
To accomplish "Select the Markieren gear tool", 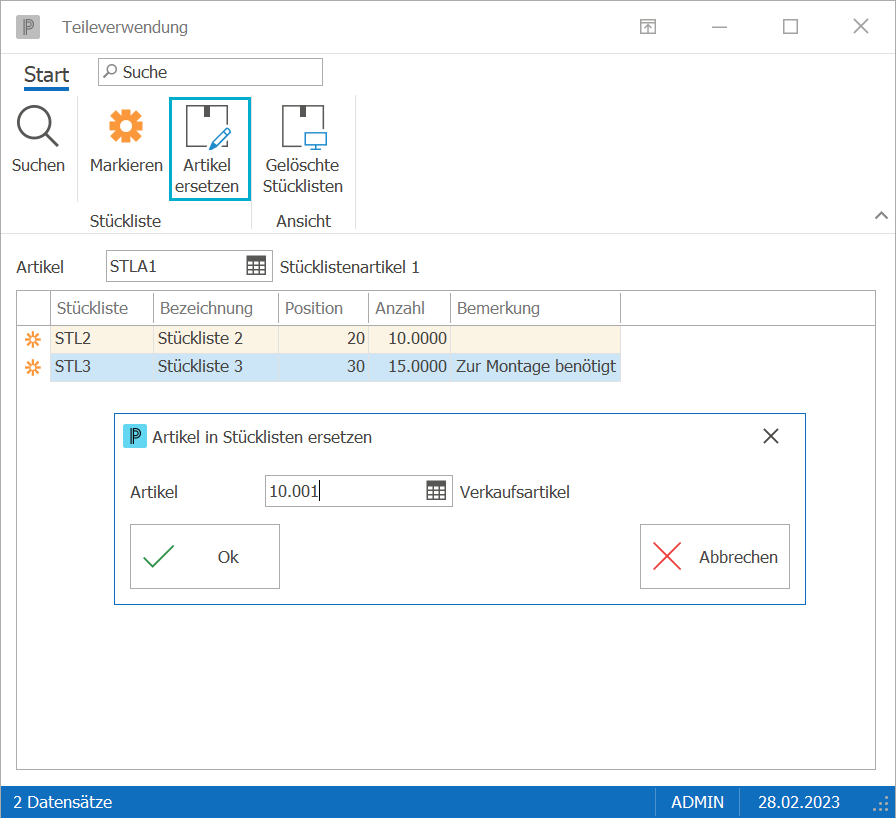I will pyautogui.click(x=126, y=141).
